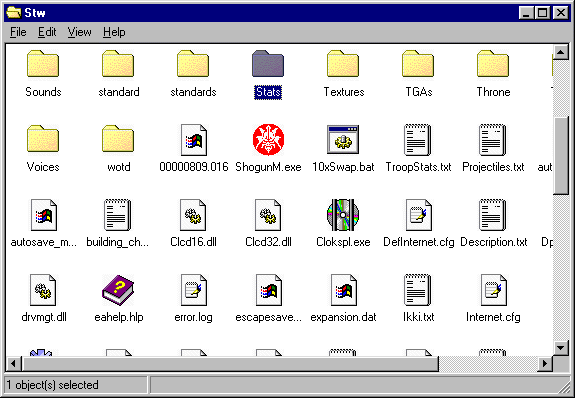
Task: Select the 00000809.016 file icon
Action: point(194,140)
